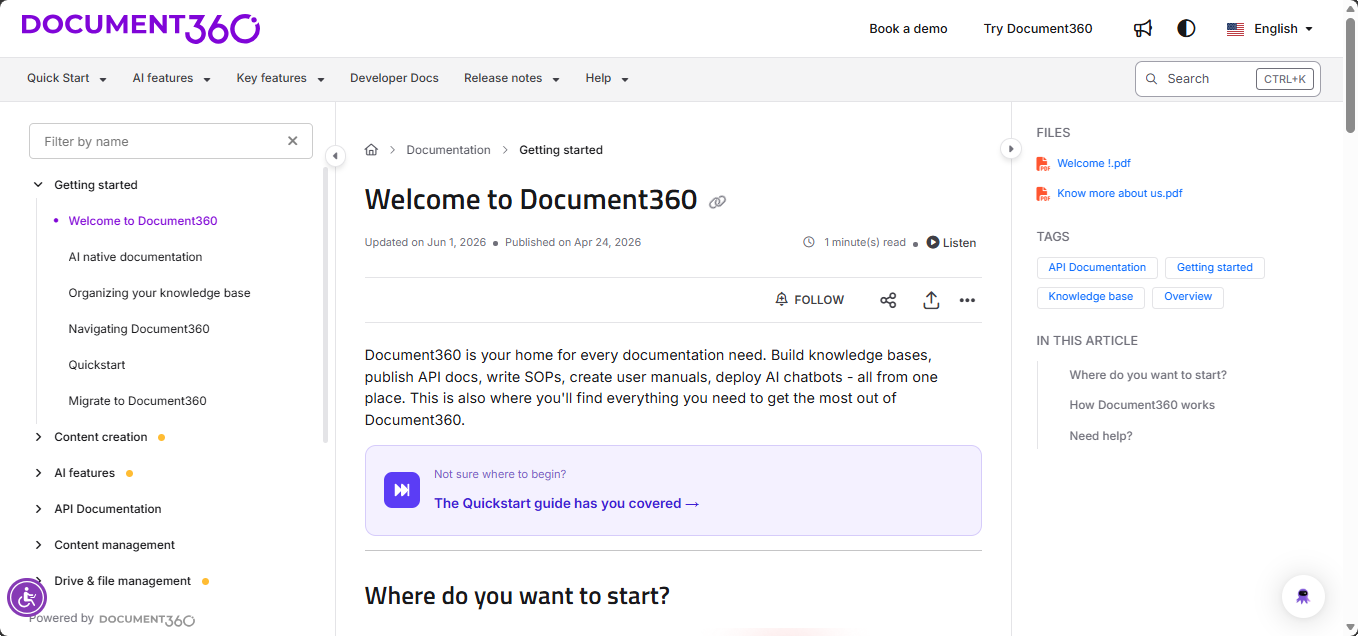Collapse the left sidebar arrow
The image size is (1358, 636).
335,155
